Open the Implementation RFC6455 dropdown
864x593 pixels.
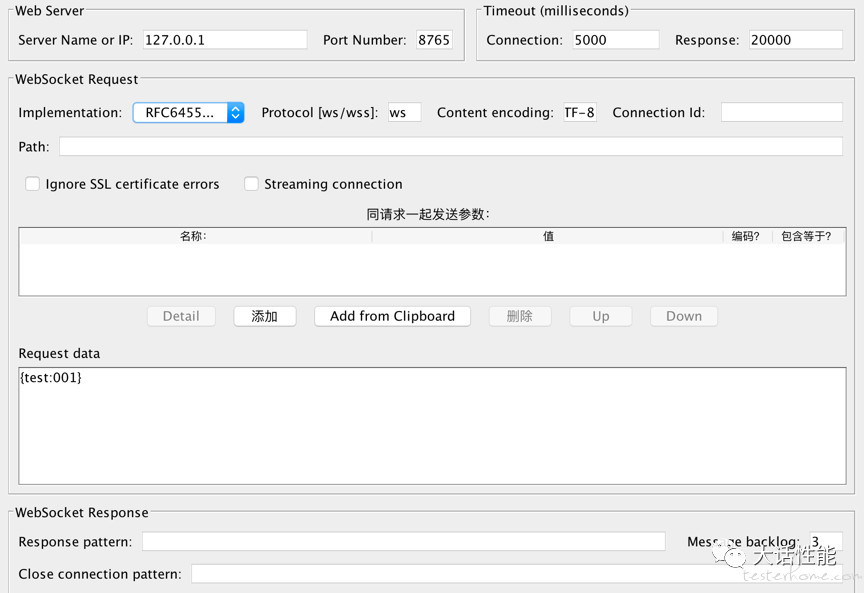(188, 112)
